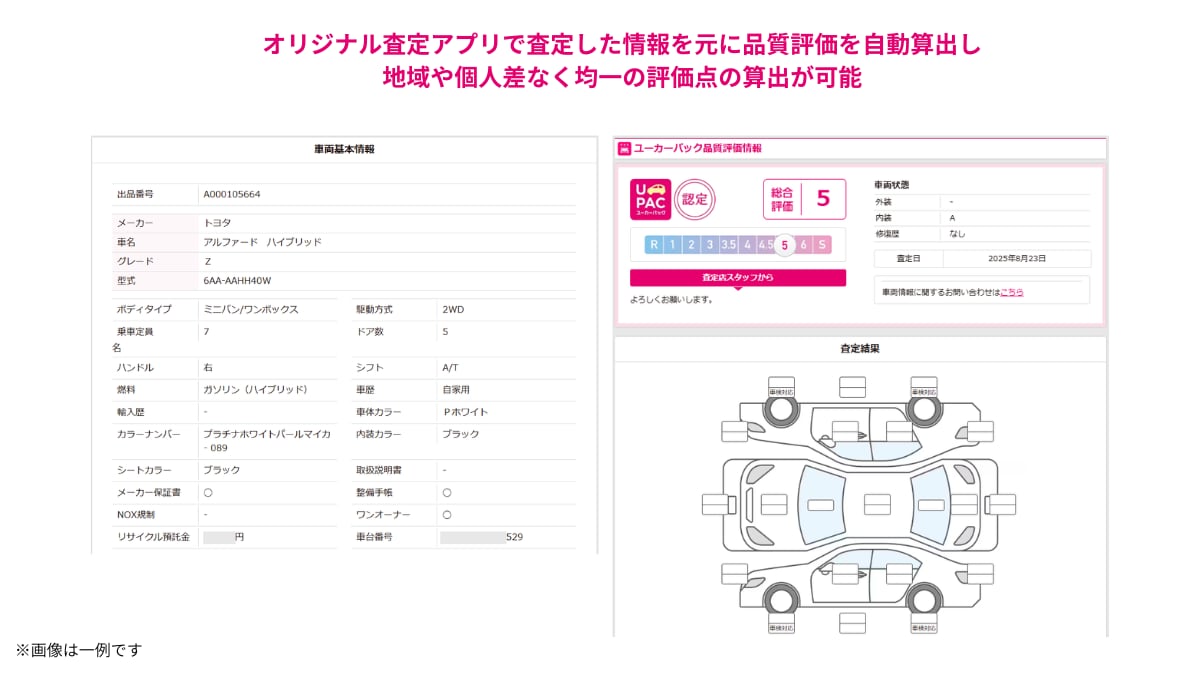Image resolution: width=1200 pixels, height=675 pixels.
Task: Click the color number プラチナホワイトパールマイカ - 089
Action: [x=269, y=440]
